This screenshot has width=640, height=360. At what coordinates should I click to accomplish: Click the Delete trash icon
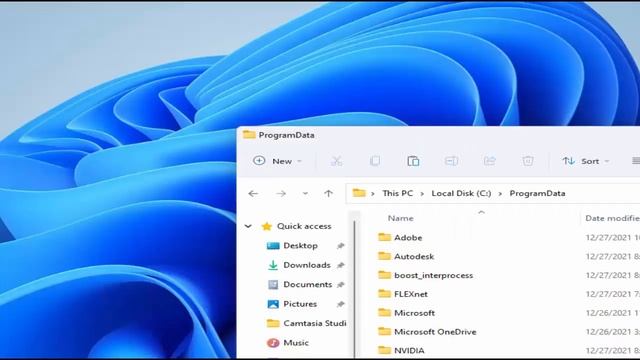click(527, 161)
